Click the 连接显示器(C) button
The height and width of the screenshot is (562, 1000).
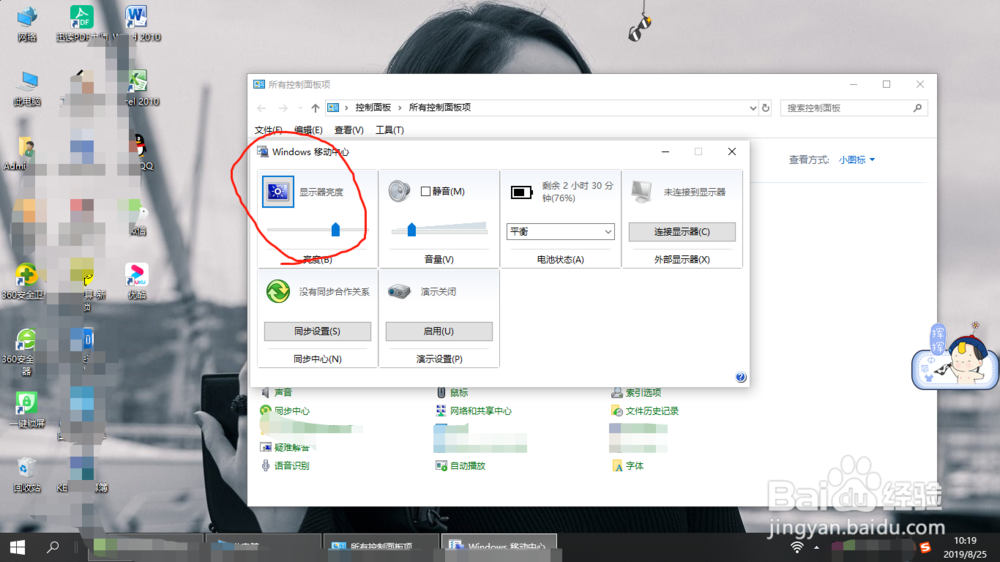coord(682,232)
